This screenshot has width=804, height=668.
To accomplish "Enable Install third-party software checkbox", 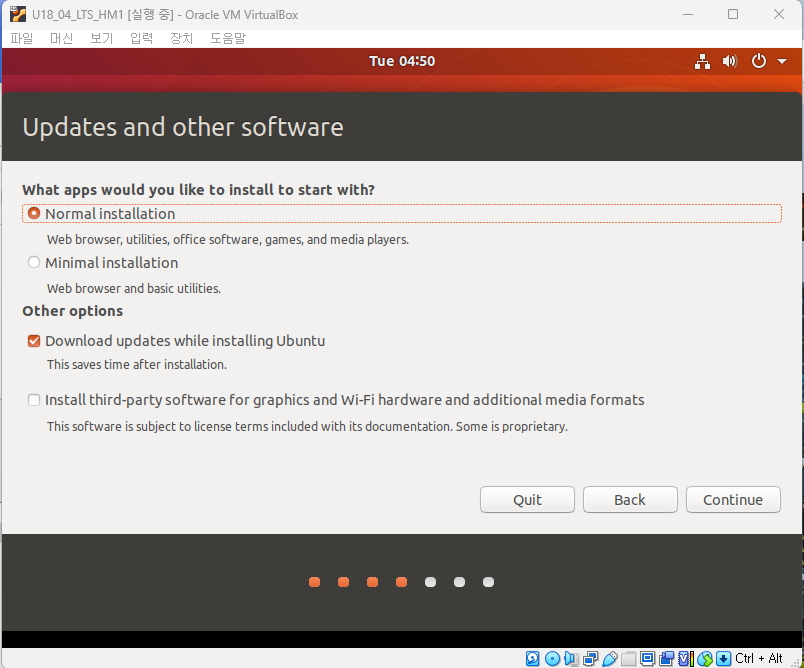I will click(x=34, y=400).
